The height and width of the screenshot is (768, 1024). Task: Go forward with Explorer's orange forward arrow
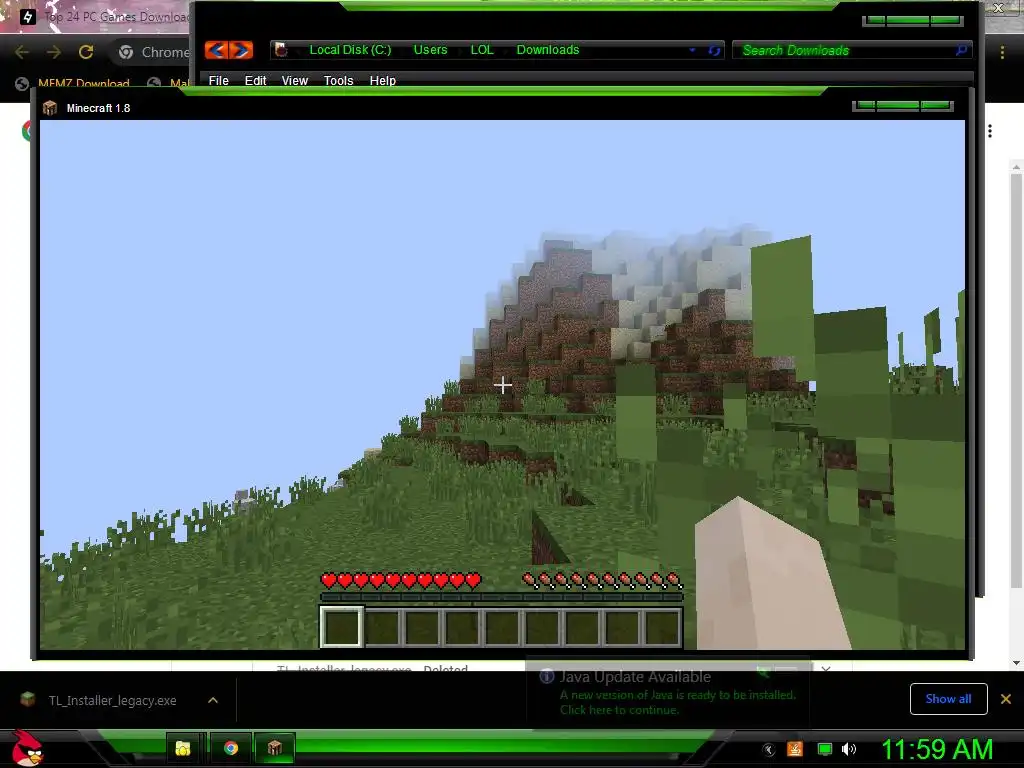240,50
